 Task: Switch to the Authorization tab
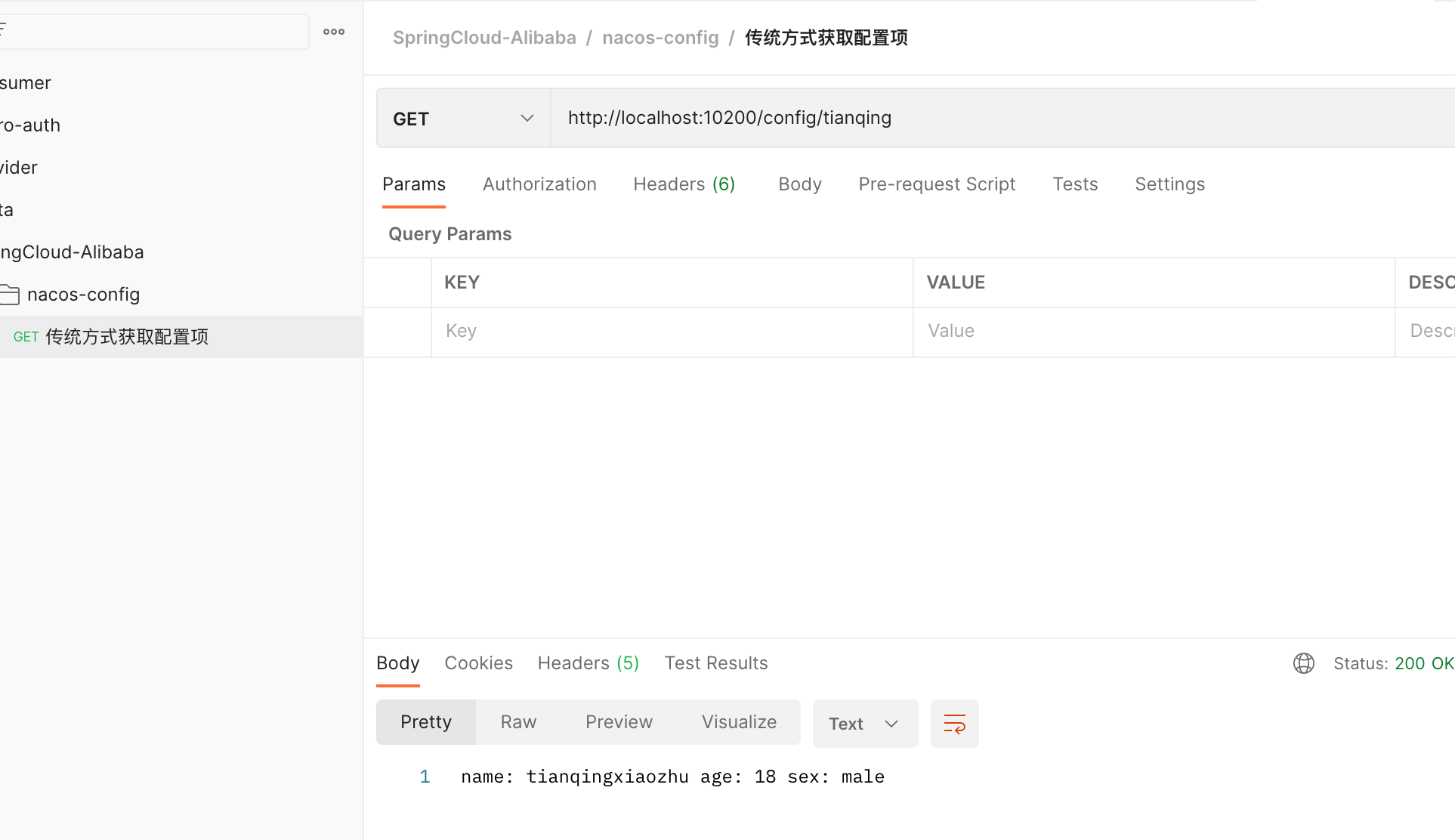click(539, 184)
